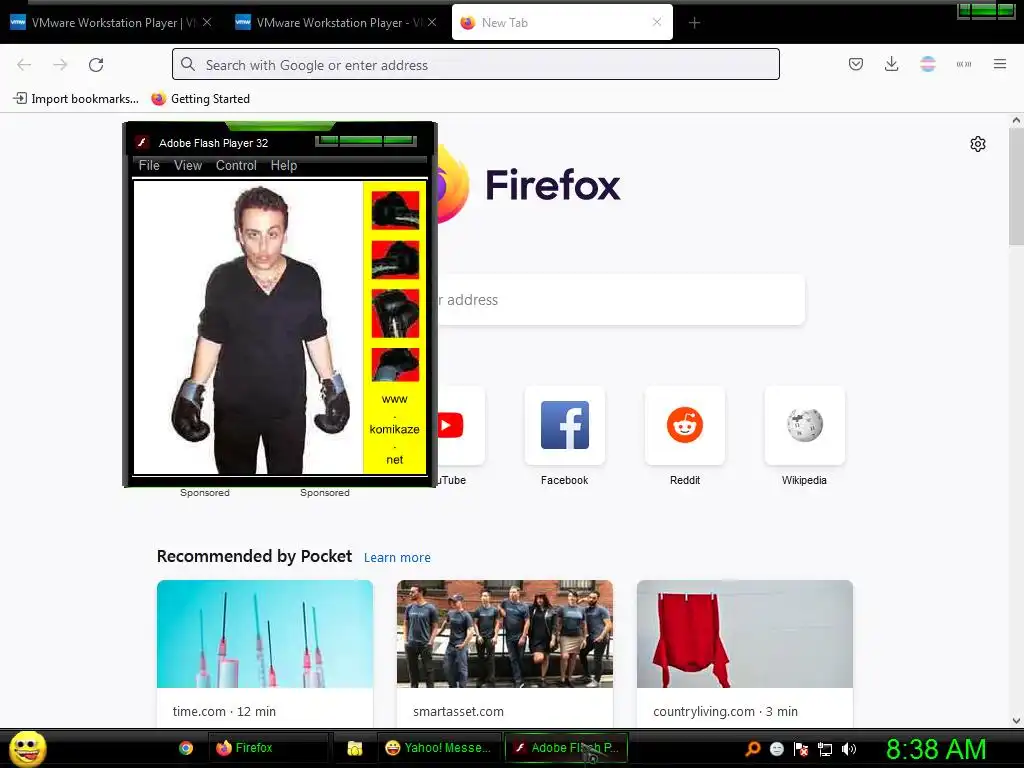1024x768 pixels.
Task: Click the scrollbar up arrow
Action: [1016, 120]
